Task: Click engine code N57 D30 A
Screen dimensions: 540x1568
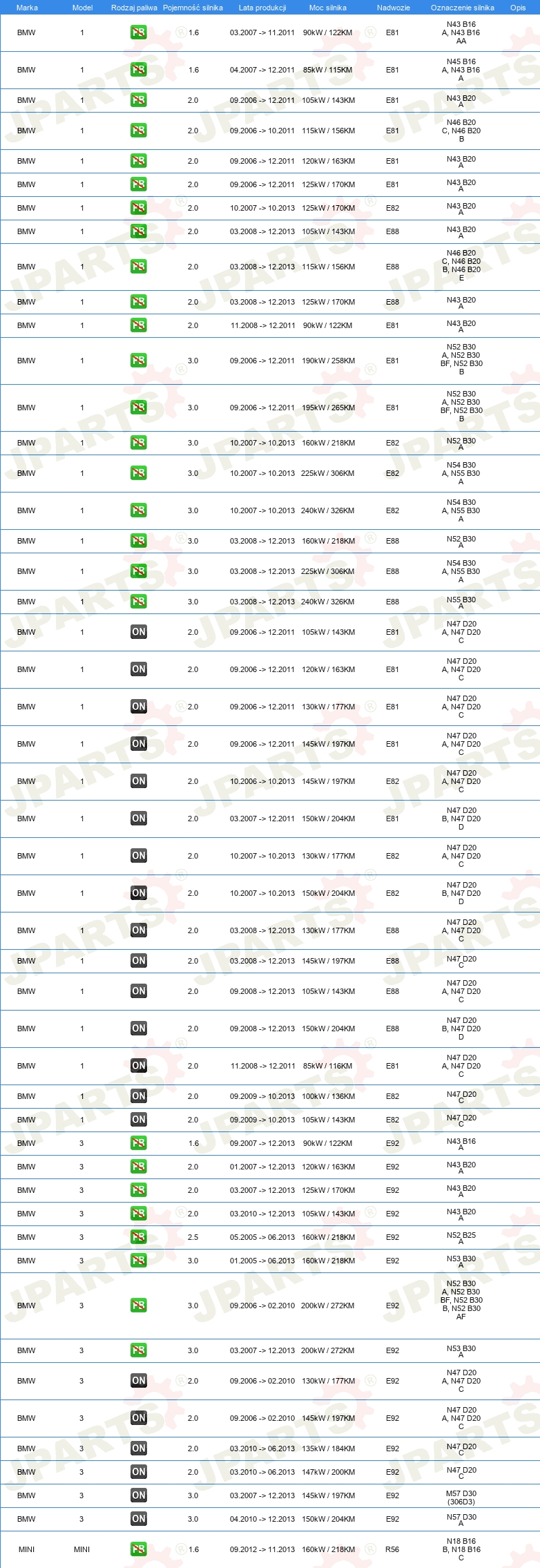Action: click(x=461, y=1520)
